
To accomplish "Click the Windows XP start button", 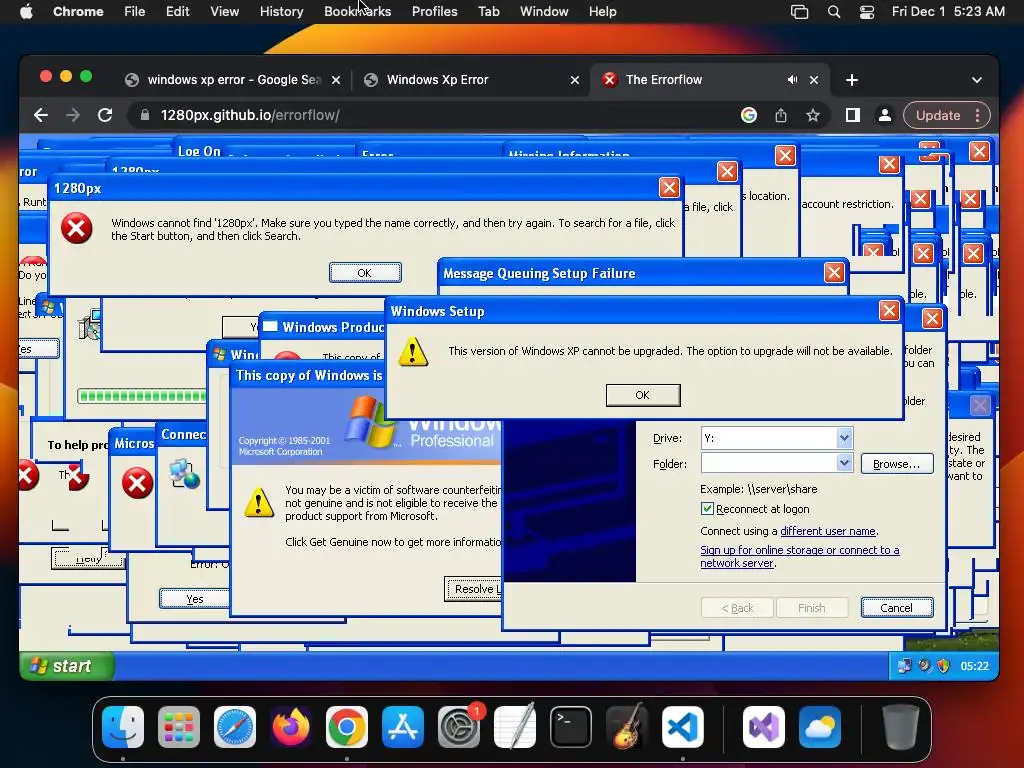I will 67,666.
